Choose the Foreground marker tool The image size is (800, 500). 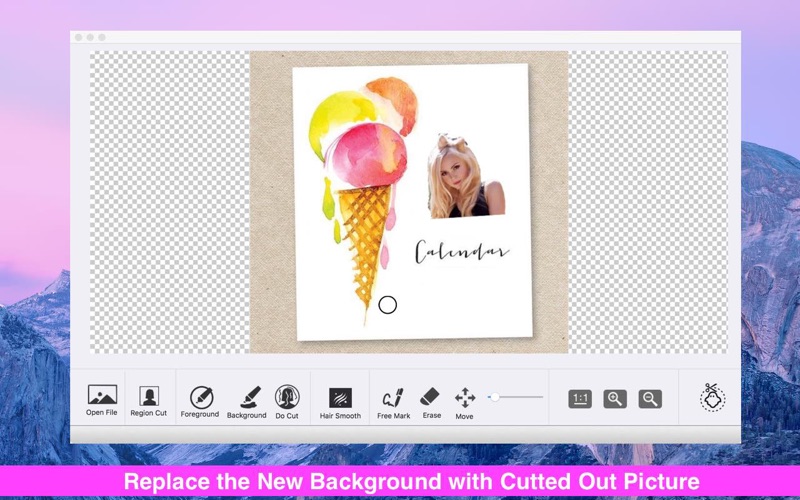(201, 397)
